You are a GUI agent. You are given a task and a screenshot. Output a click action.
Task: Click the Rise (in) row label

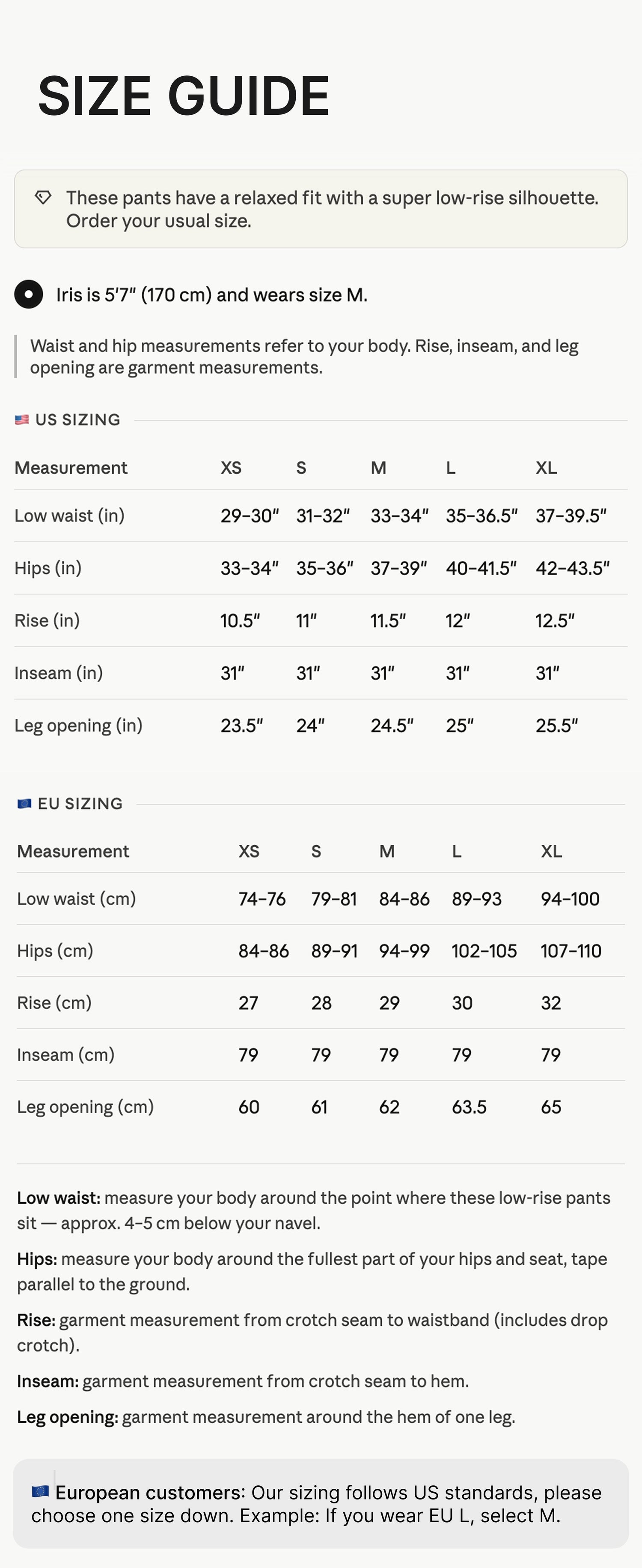click(47, 620)
